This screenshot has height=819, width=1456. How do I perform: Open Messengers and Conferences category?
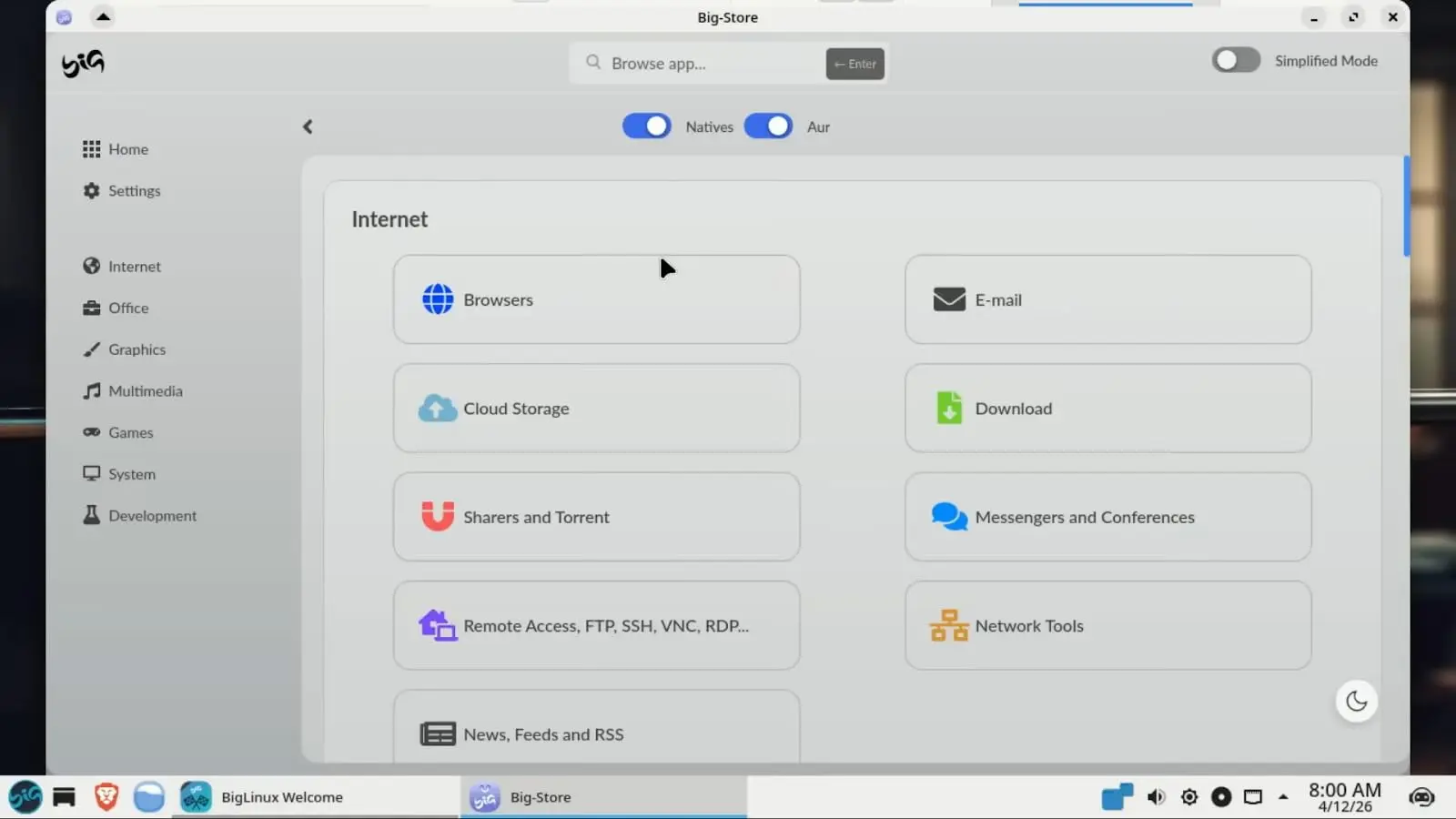pyautogui.click(x=1107, y=517)
